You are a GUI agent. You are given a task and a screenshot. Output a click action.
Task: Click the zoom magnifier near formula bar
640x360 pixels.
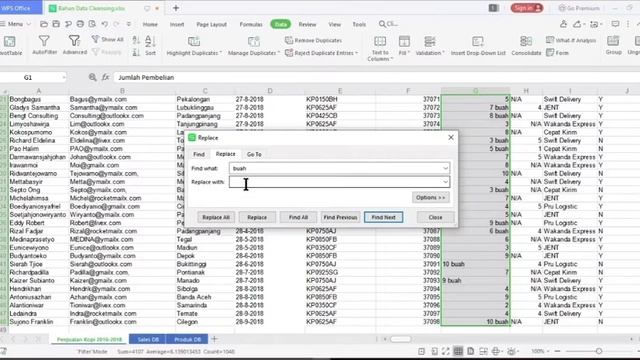[93, 77]
